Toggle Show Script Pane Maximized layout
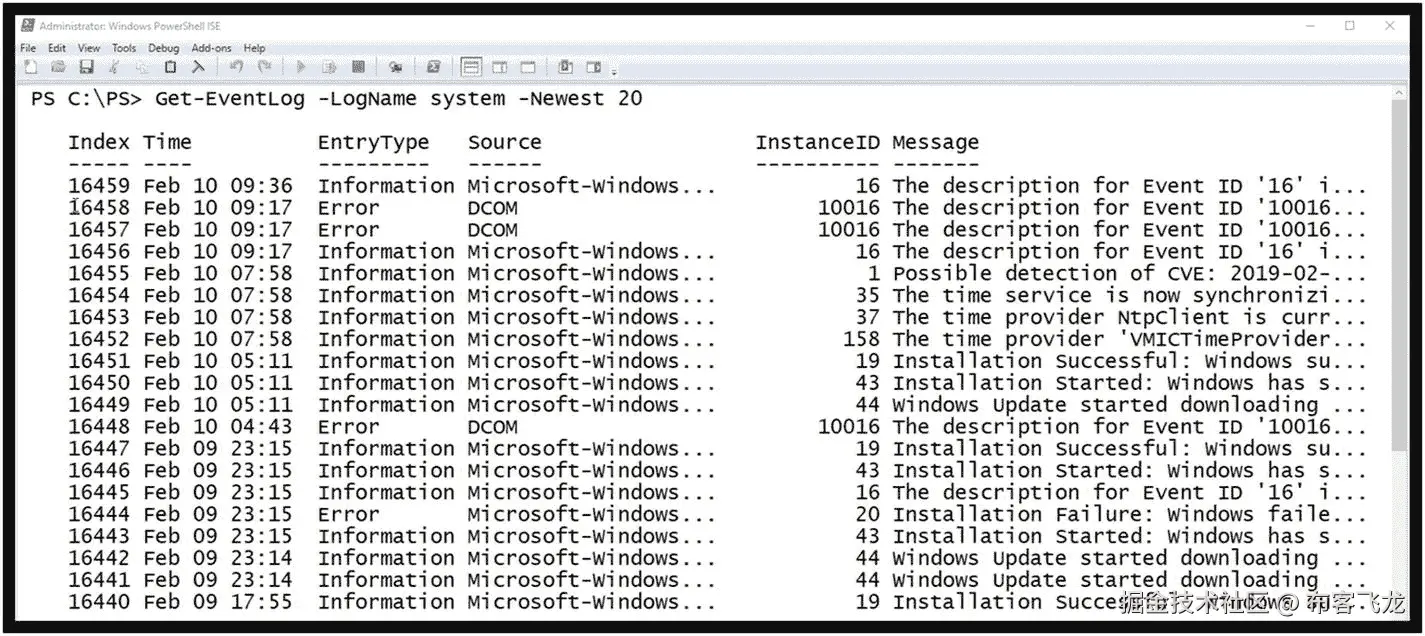The height and width of the screenshot is (636, 1425). [527, 66]
